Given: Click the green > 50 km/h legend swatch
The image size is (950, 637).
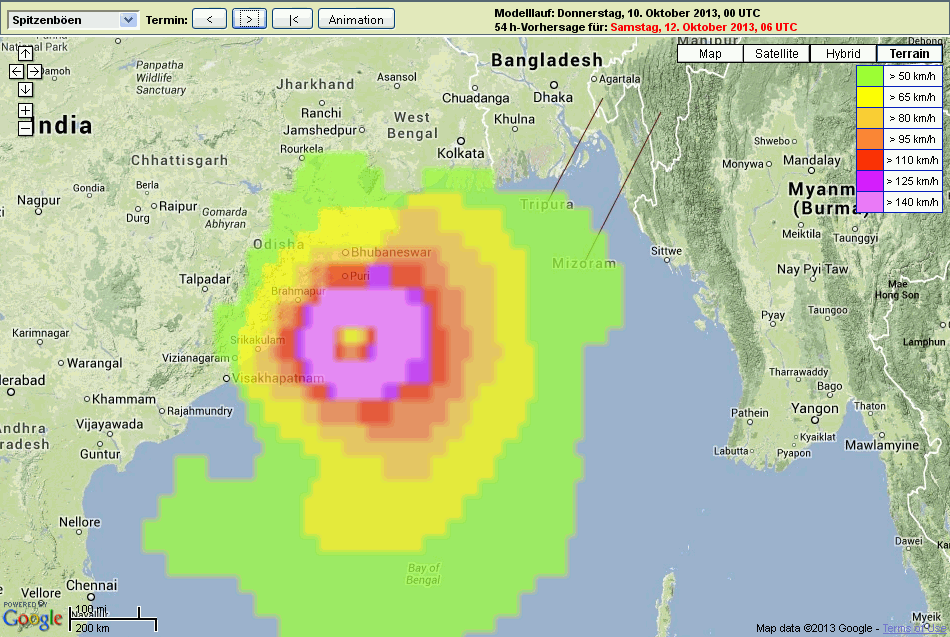Looking at the screenshot, I should [869, 75].
